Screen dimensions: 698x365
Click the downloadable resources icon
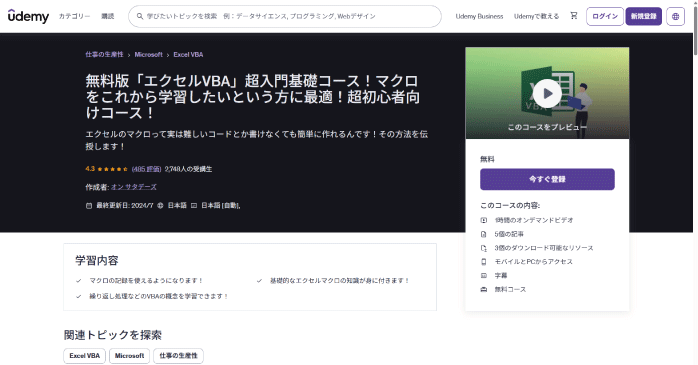click(x=484, y=248)
